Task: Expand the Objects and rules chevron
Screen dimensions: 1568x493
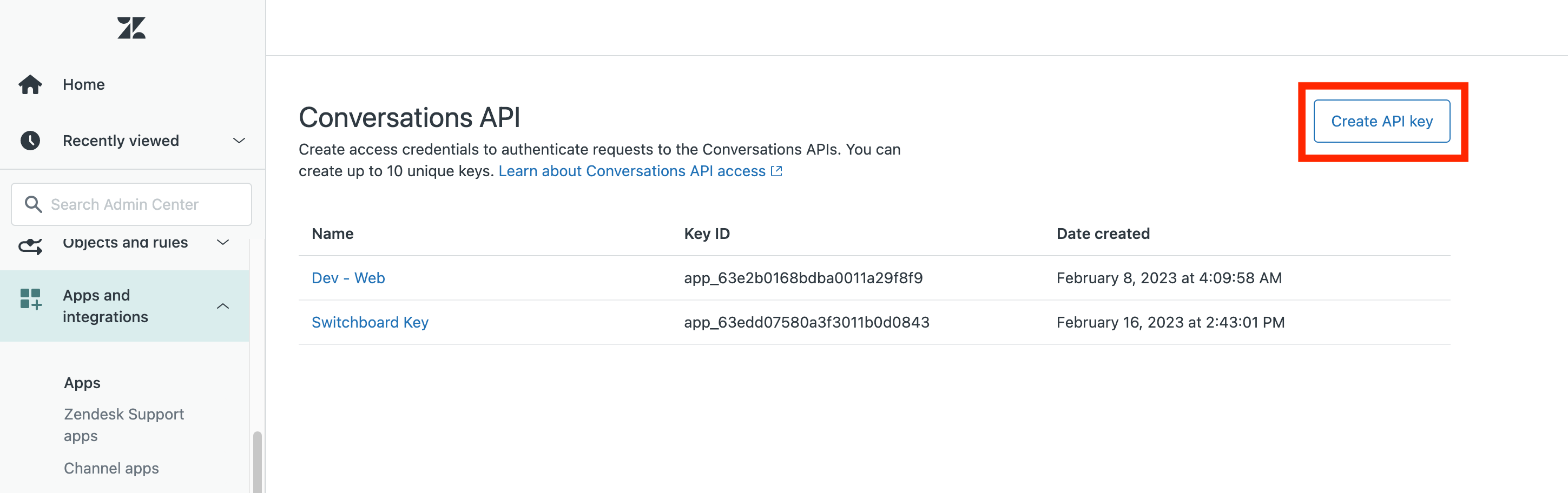Action: [x=223, y=243]
